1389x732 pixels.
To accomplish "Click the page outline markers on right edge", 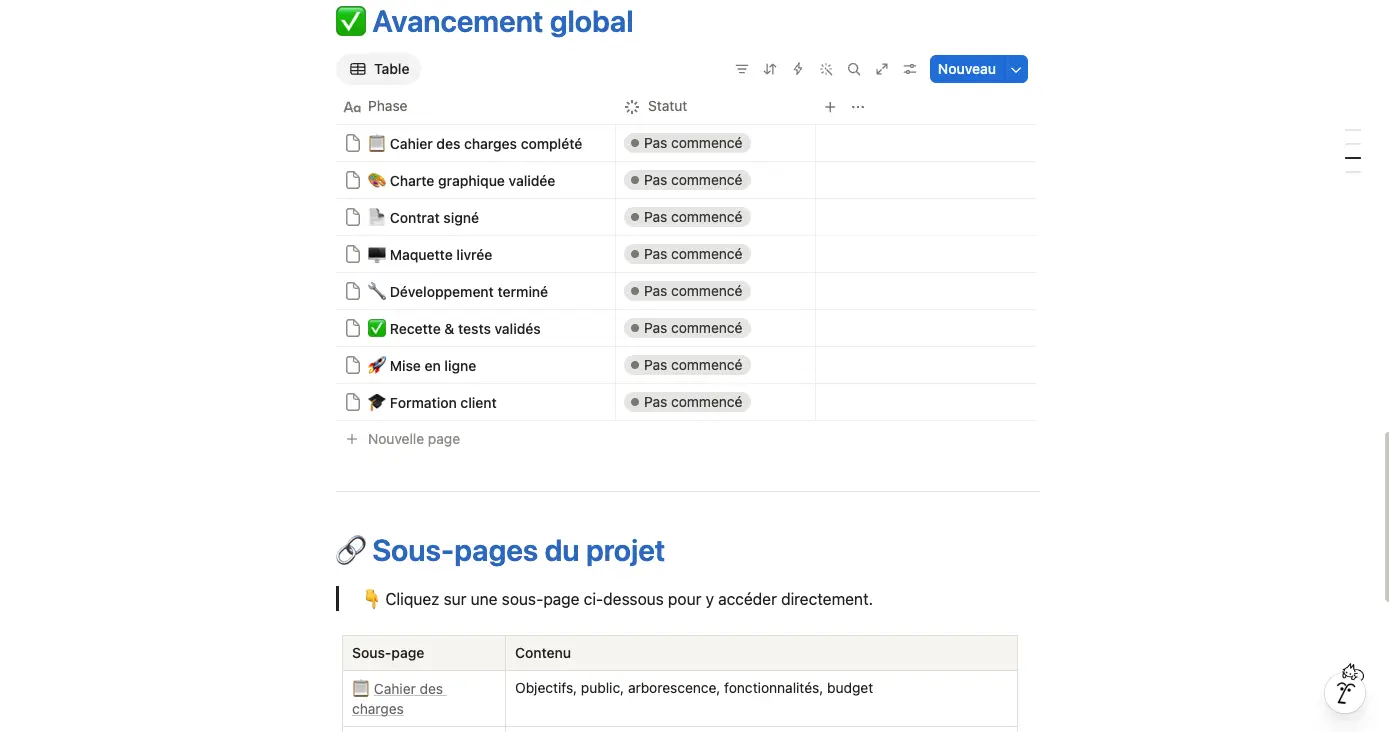I will pos(1353,151).
